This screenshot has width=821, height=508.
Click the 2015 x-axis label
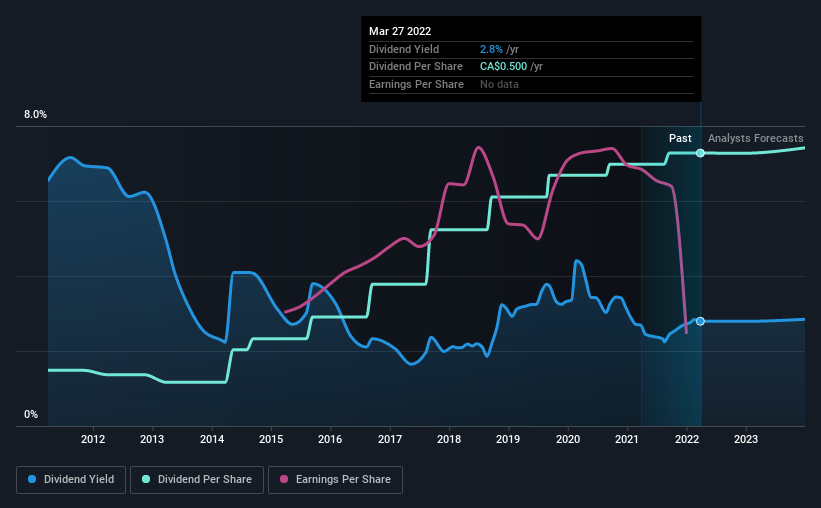pyautogui.click(x=271, y=439)
